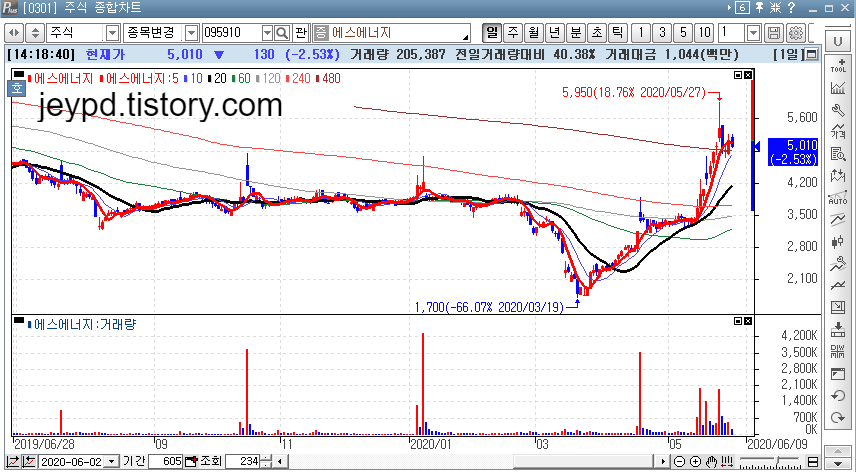Click the calendar icon beside 605

click(x=190, y=462)
